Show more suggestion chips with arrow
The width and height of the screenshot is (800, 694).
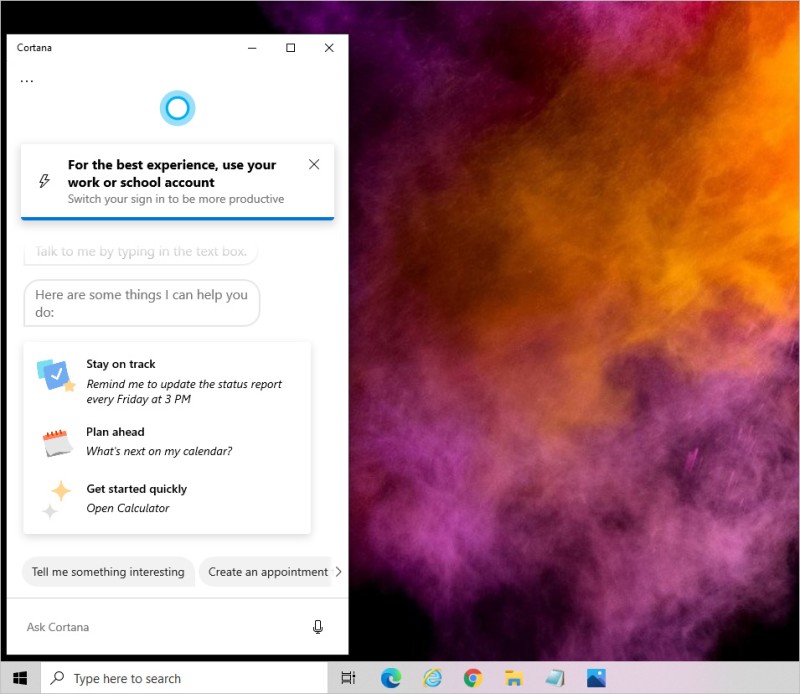click(x=338, y=572)
